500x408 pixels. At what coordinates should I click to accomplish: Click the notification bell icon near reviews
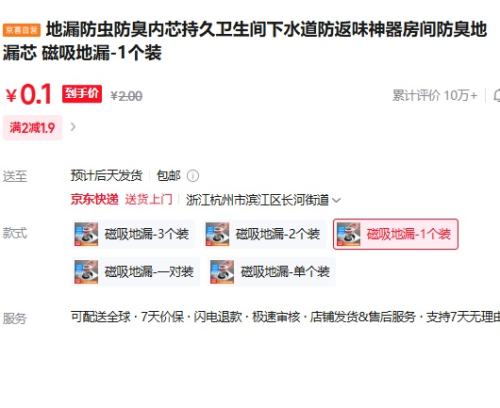497,96
